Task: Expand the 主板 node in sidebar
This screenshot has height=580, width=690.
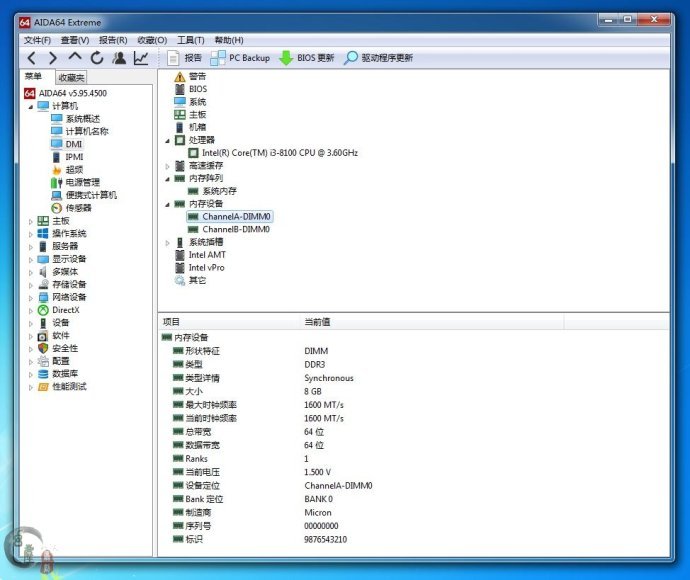Action: (31, 222)
